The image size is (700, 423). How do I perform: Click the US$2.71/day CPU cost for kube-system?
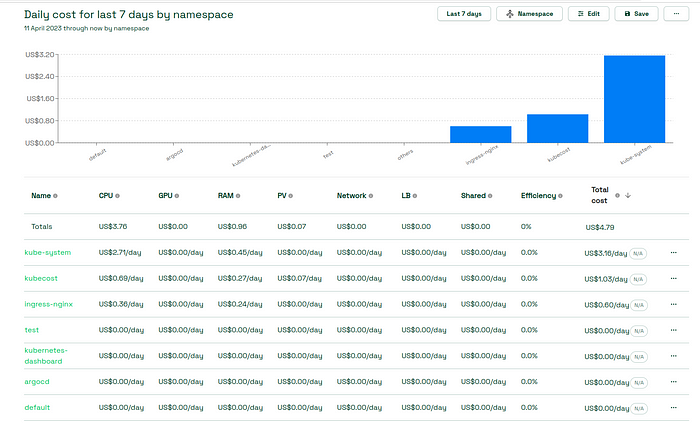(x=120, y=253)
